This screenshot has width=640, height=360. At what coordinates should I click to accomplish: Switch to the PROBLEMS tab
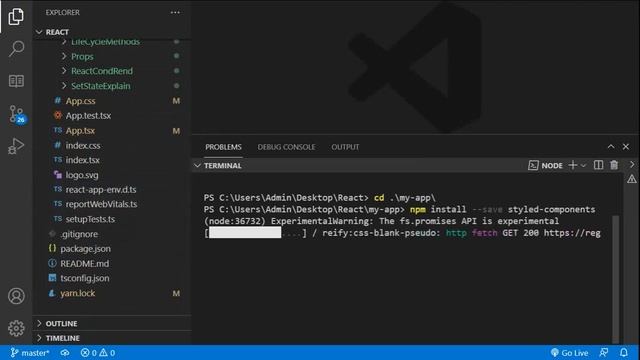tap(223, 147)
